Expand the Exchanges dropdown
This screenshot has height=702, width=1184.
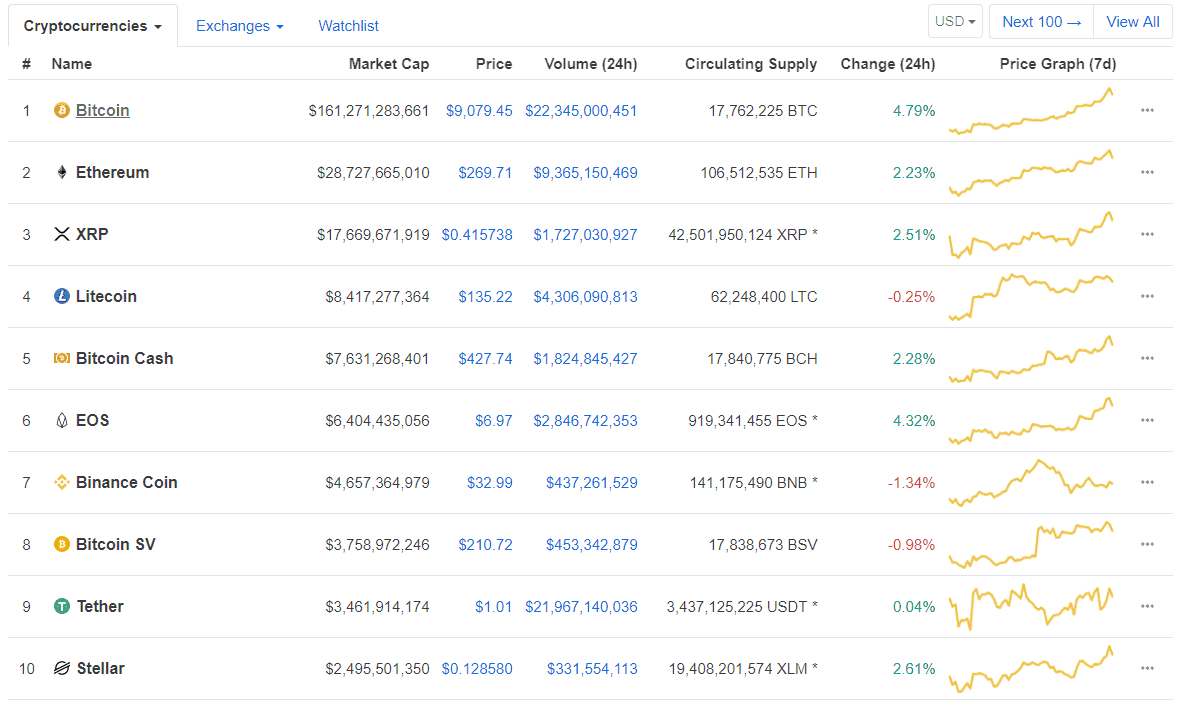click(x=239, y=26)
